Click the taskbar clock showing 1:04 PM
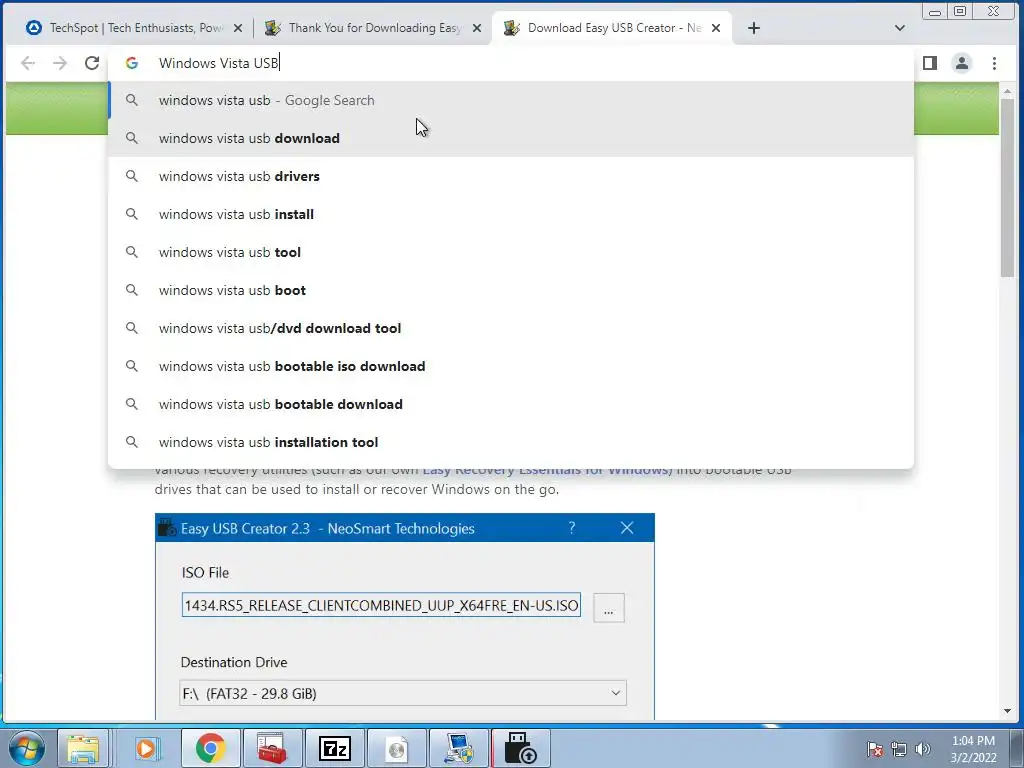This screenshot has height=768, width=1024. (x=973, y=749)
